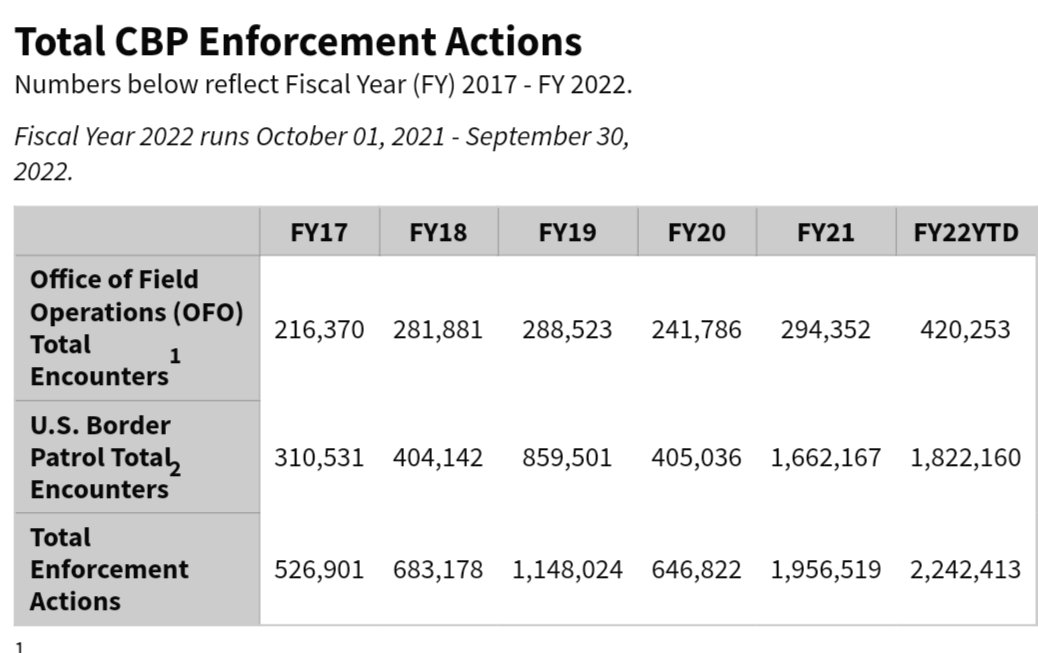Click the Total CBP Enforcement Actions heading
Image resolution: width=1038 pixels, height=653 pixels.
tap(298, 42)
